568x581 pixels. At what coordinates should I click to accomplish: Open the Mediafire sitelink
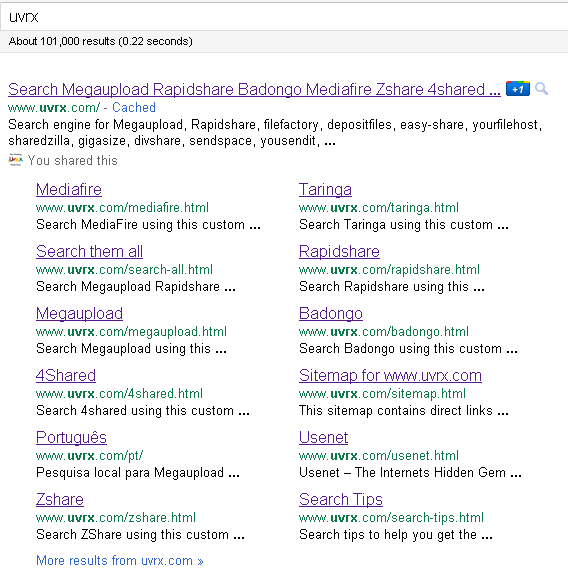tap(69, 189)
